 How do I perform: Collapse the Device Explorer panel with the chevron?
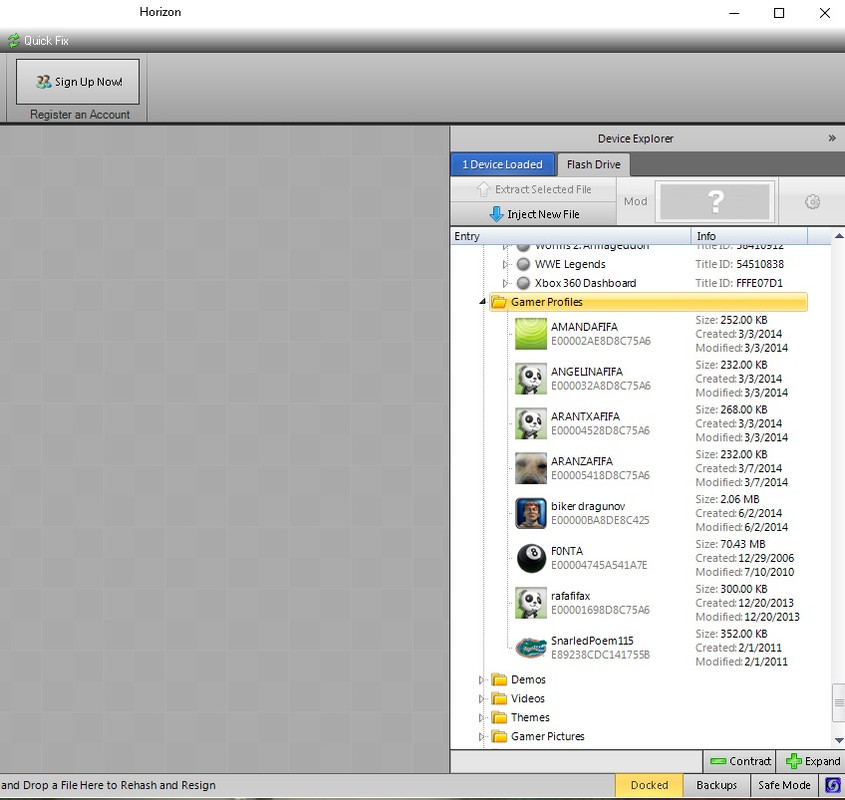[832, 139]
